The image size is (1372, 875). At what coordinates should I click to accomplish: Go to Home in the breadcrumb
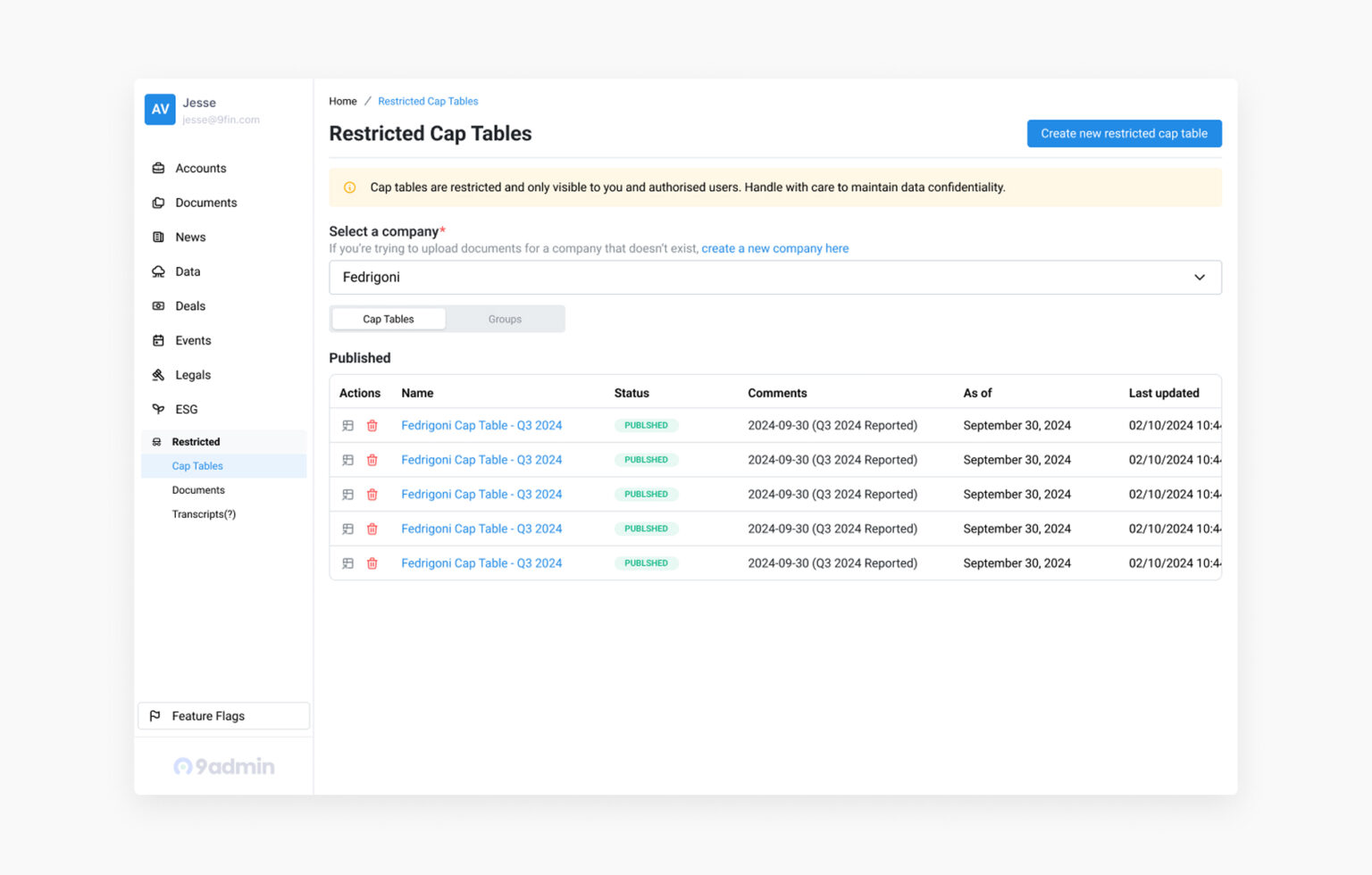click(x=343, y=102)
